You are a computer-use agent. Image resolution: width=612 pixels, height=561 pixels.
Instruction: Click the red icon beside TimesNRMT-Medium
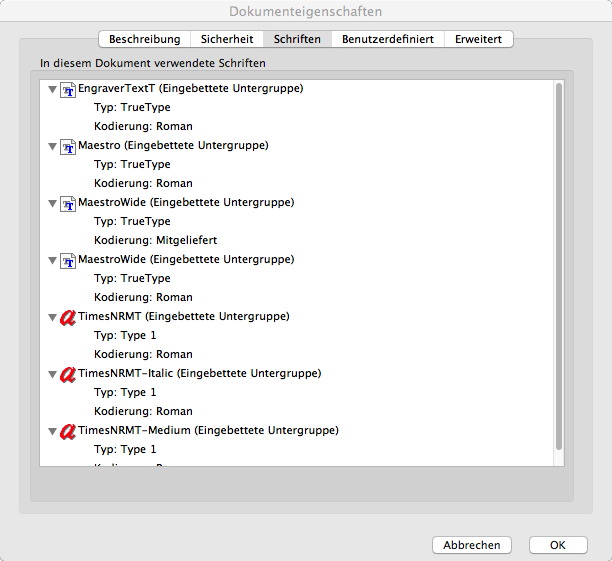pyautogui.click(x=68, y=432)
